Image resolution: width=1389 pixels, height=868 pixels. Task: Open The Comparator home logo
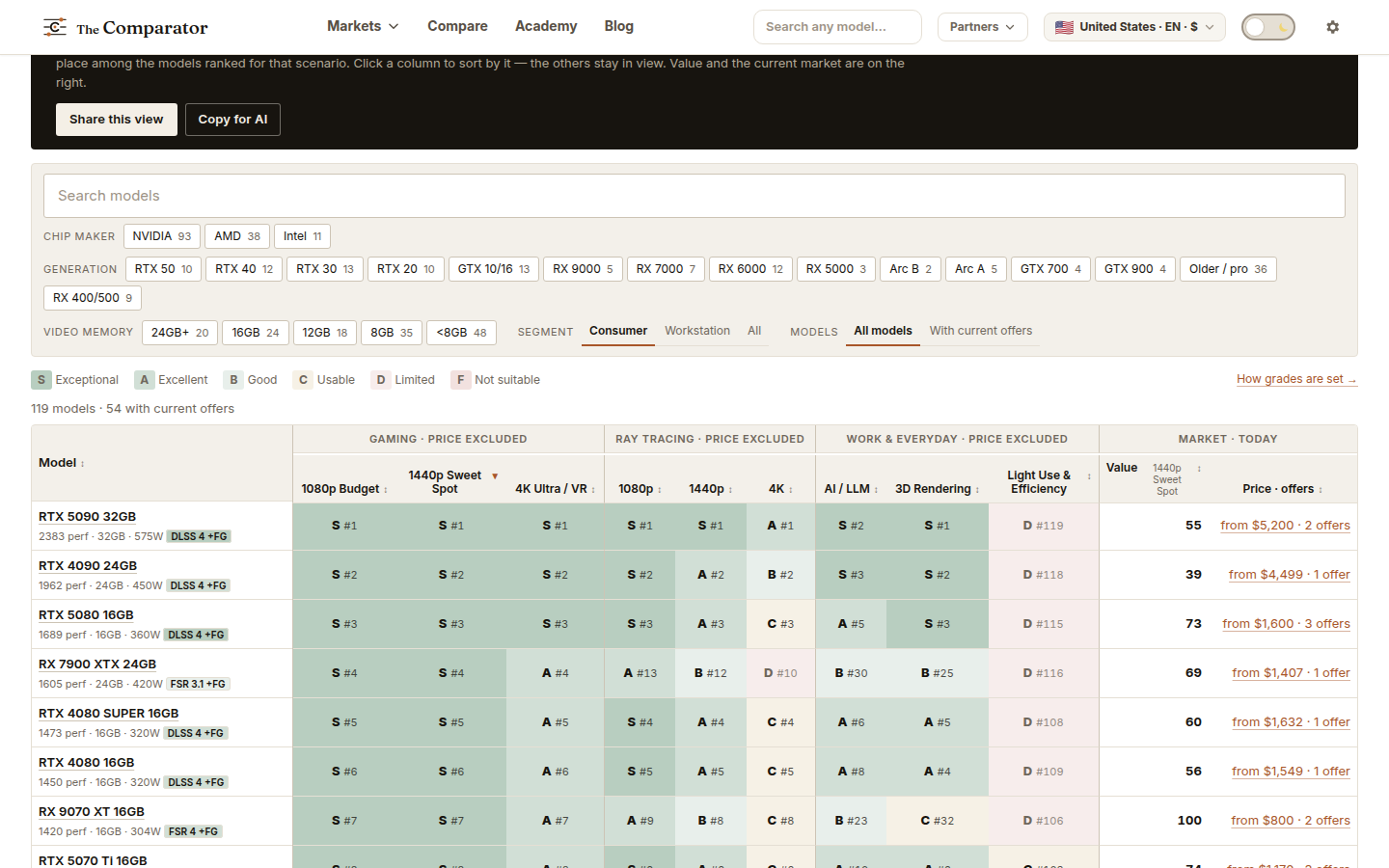[x=125, y=27]
